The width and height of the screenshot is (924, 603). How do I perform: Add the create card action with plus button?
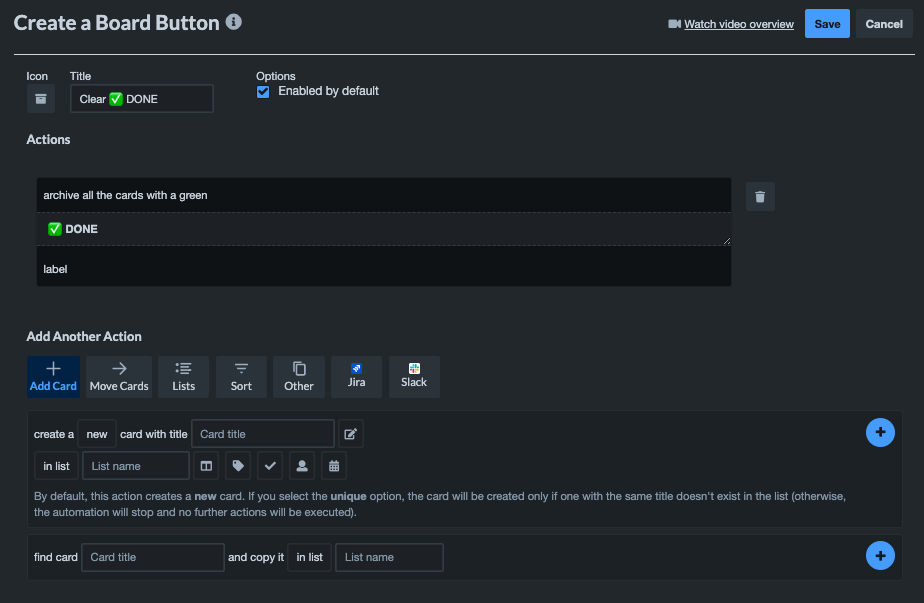(x=880, y=433)
